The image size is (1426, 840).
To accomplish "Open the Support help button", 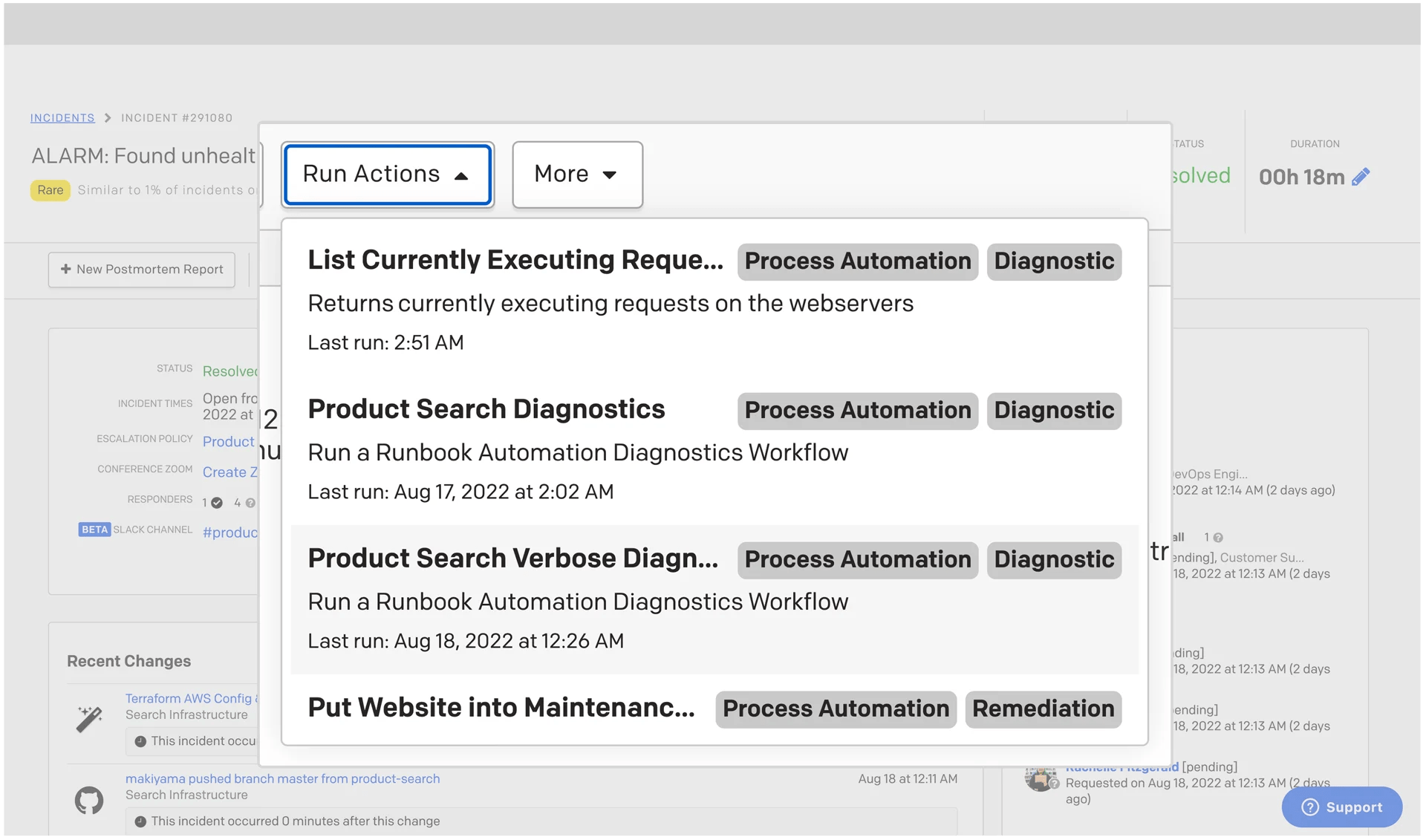I will [x=1341, y=807].
